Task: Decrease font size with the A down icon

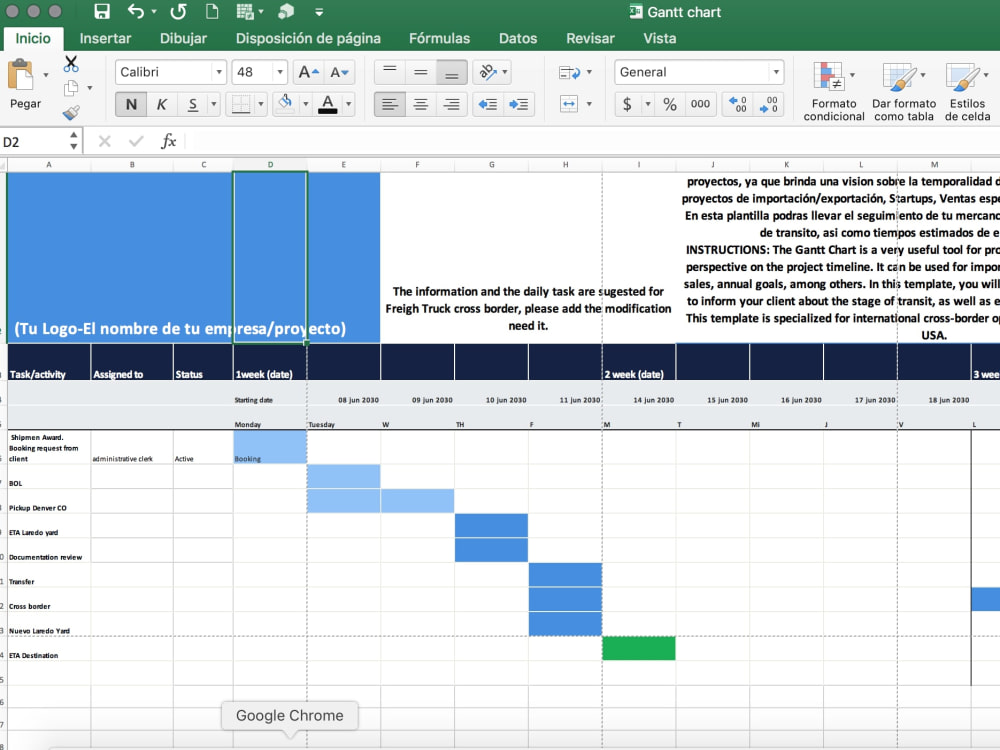Action: [339, 73]
